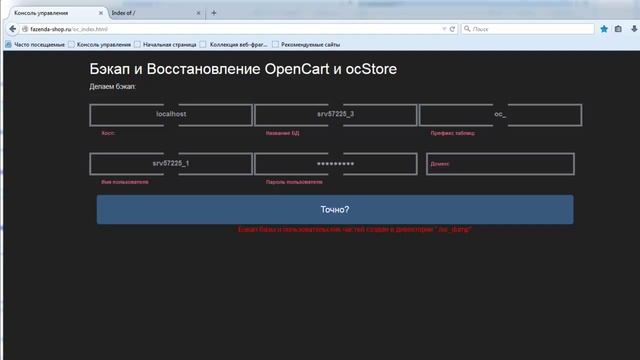Viewport: 640px width, 360px height.
Task: Click the 'Хост' label
Action: pos(108,133)
